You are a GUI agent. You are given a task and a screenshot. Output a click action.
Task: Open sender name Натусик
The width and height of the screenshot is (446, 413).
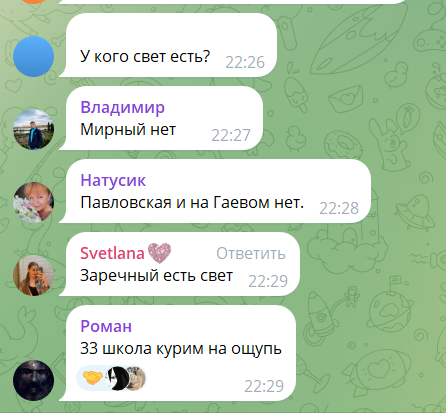(x=113, y=180)
